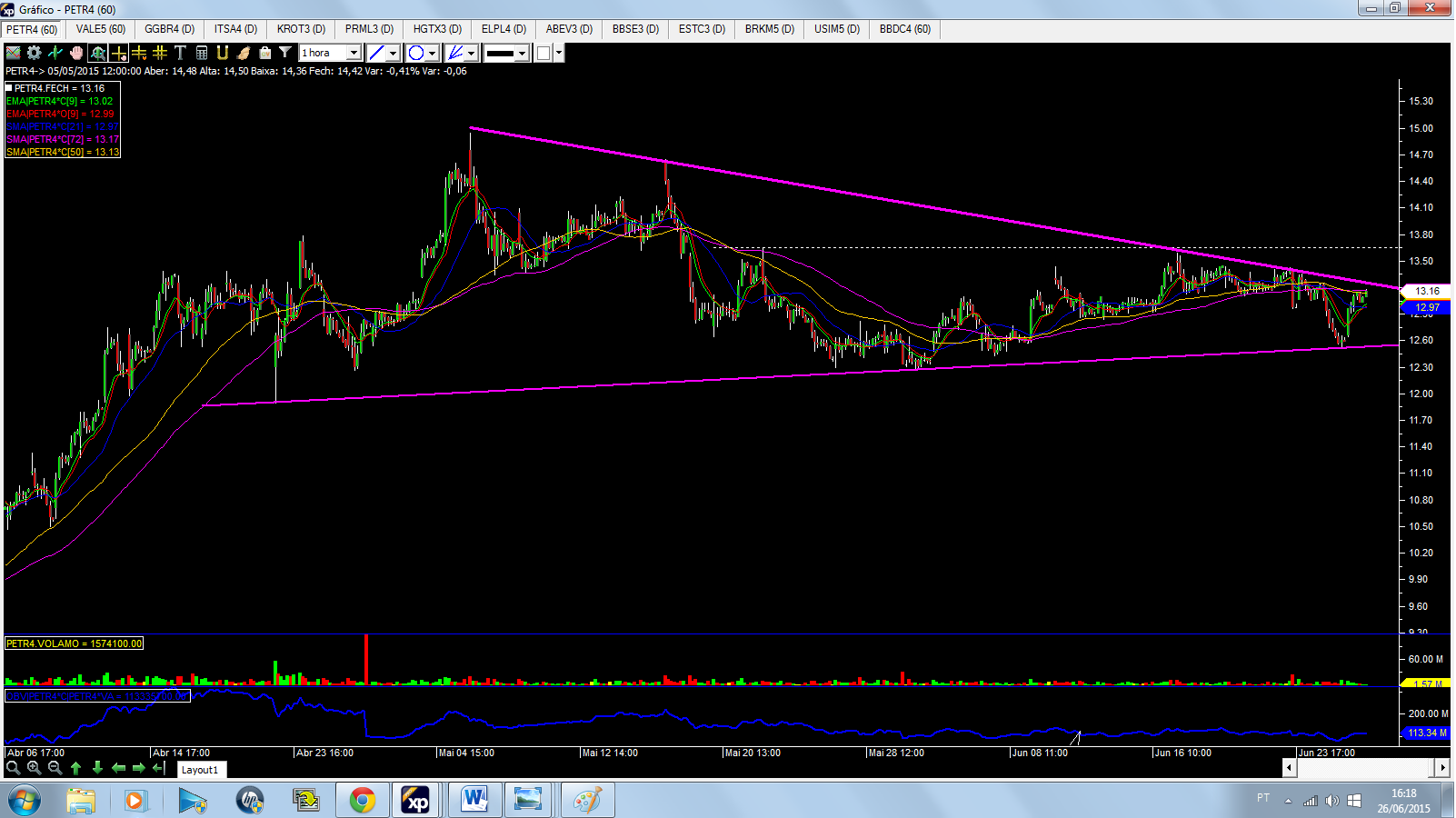Open the volume speaker tray icon
The width and height of the screenshot is (1456, 818).
click(1331, 801)
